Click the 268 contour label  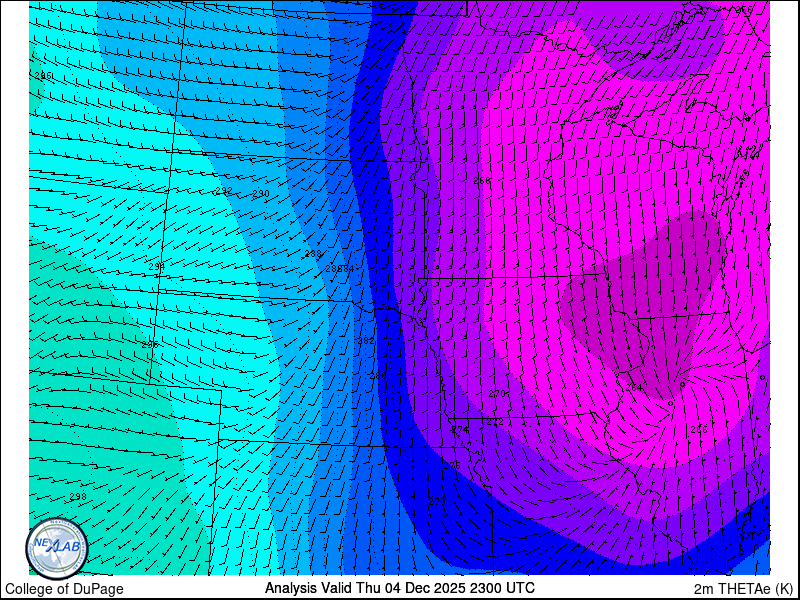pyautogui.click(x=482, y=181)
